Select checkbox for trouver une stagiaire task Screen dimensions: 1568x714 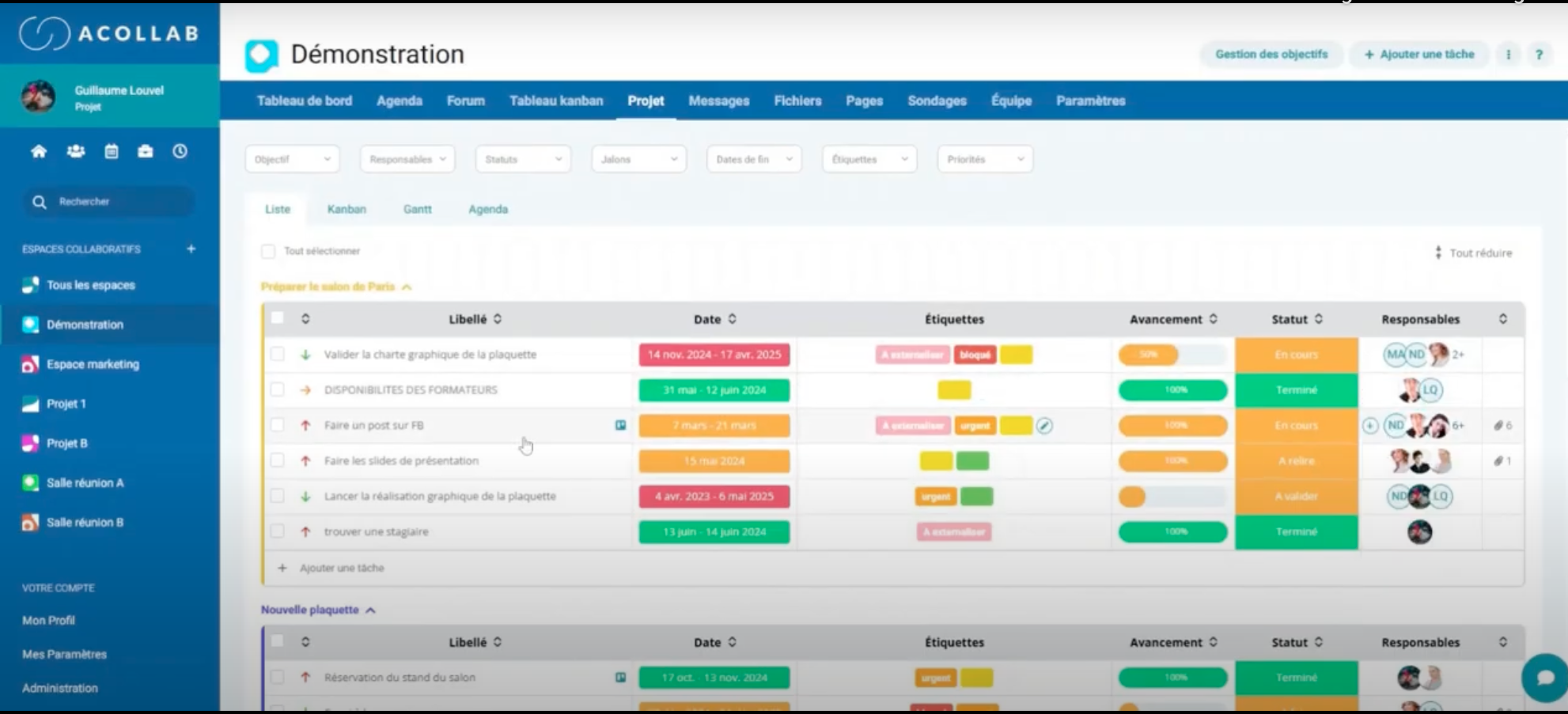(277, 532)
